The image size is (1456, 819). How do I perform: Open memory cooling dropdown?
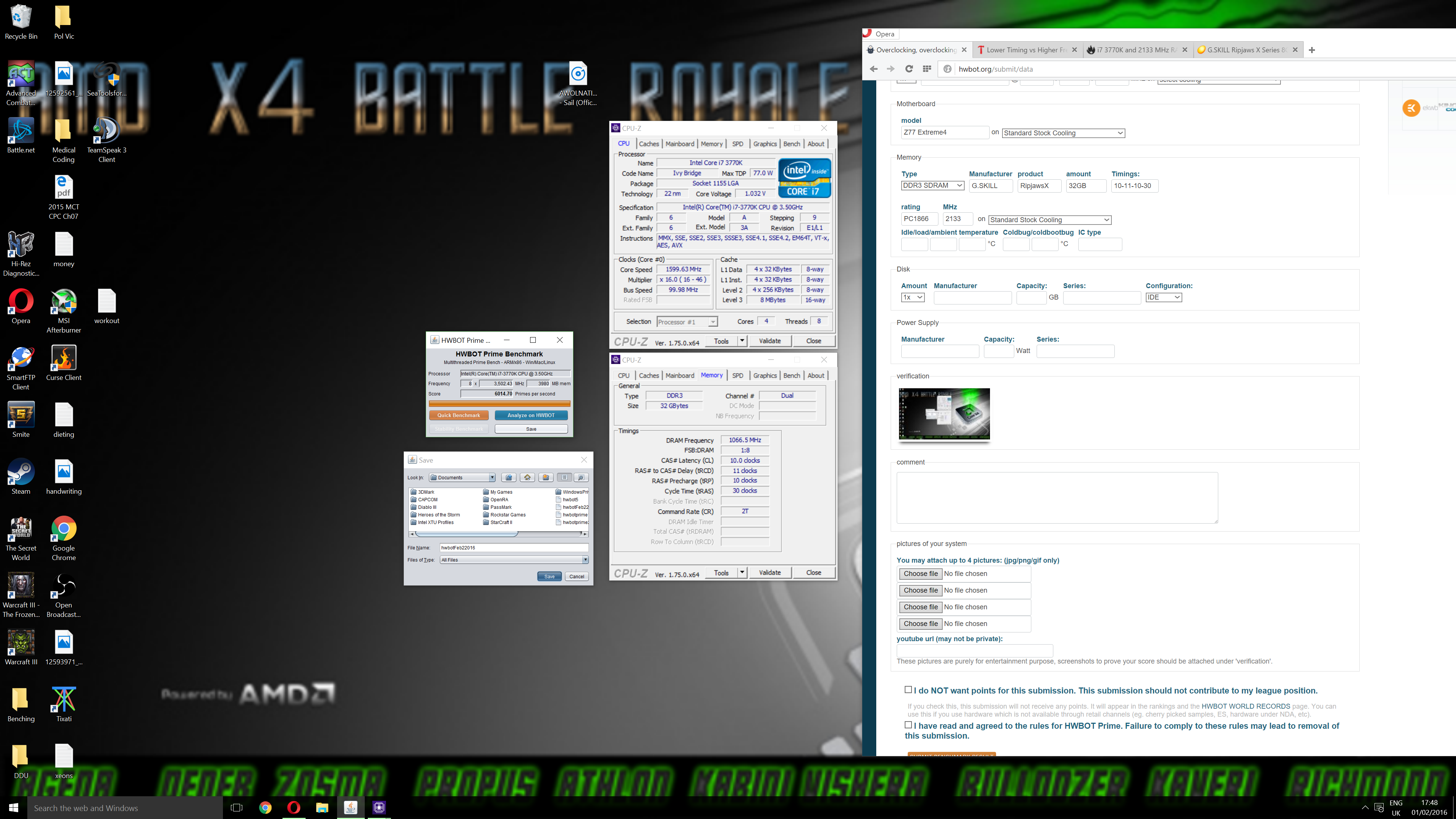1050,220
